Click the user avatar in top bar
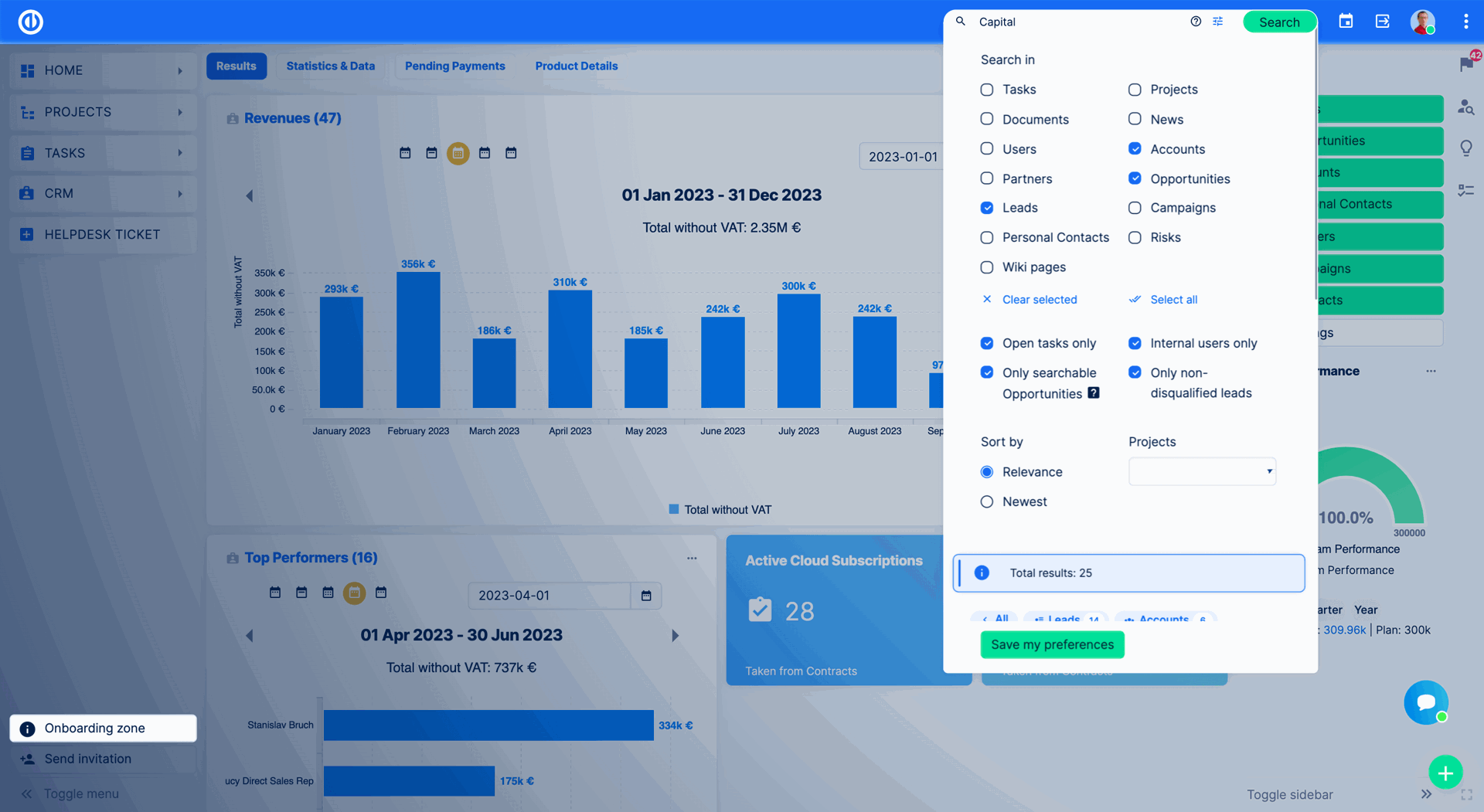This screenshot has height=812, width=1484. pyautogui.click(x=1422, y=22)
